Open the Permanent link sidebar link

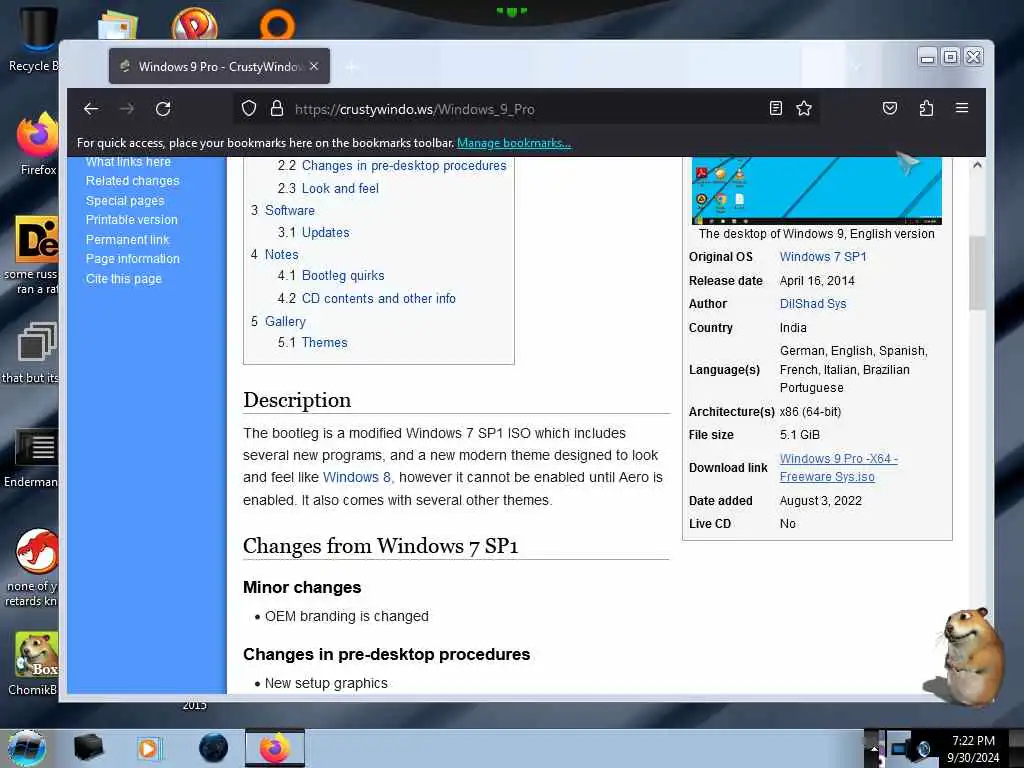click(x=127, y=240)
